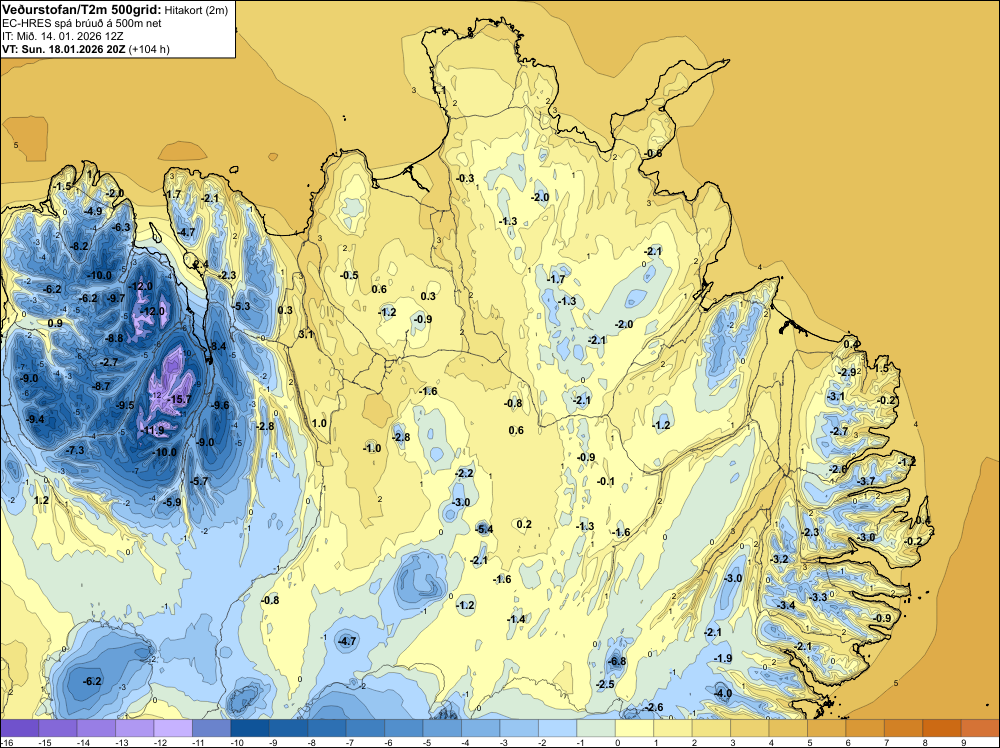
Task: Click the '-9.7' temperature label
Action: (116, 298)
